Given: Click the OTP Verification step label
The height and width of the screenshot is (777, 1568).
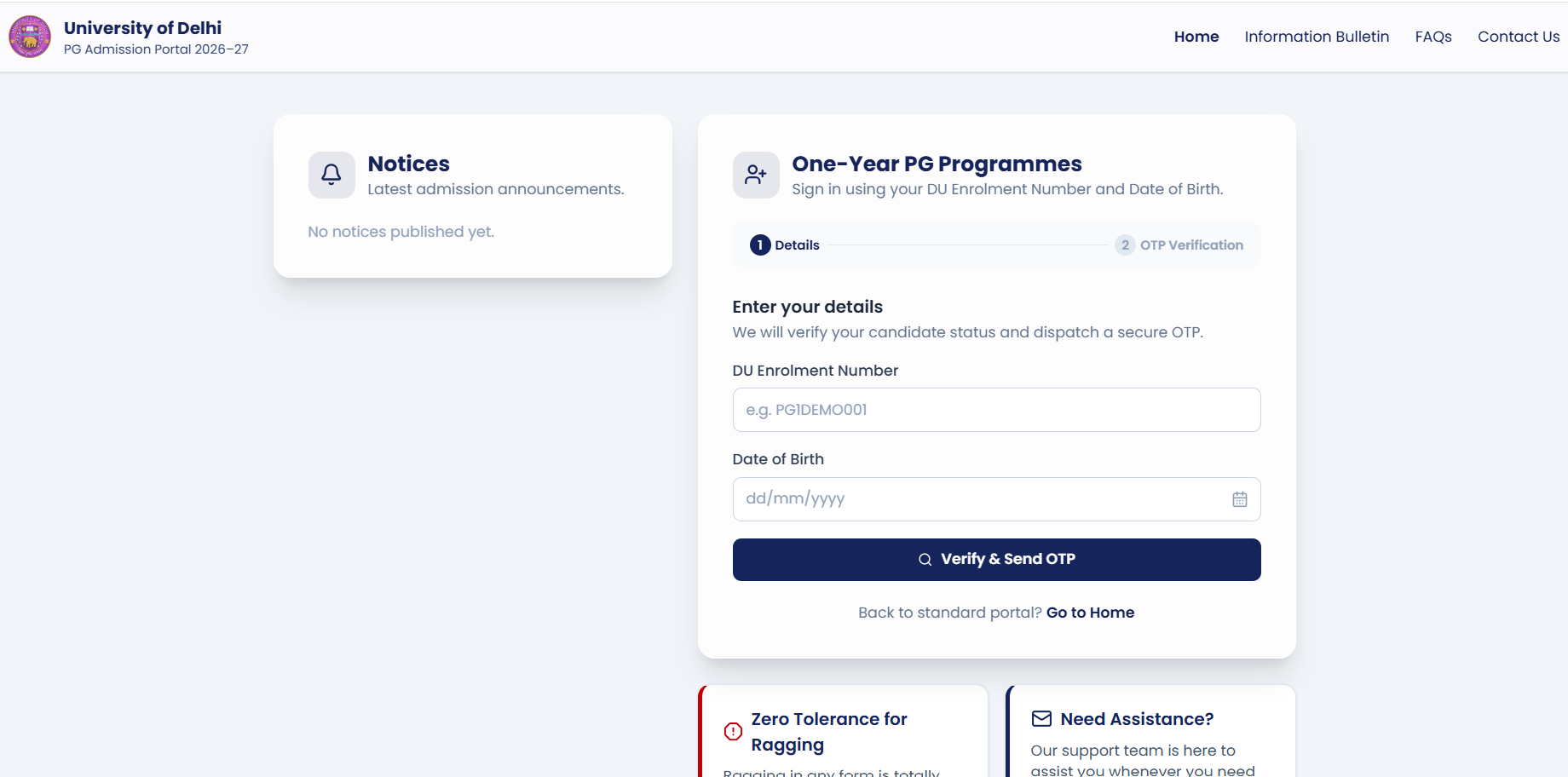Looking at the screenshot, I should (1191, 245).
